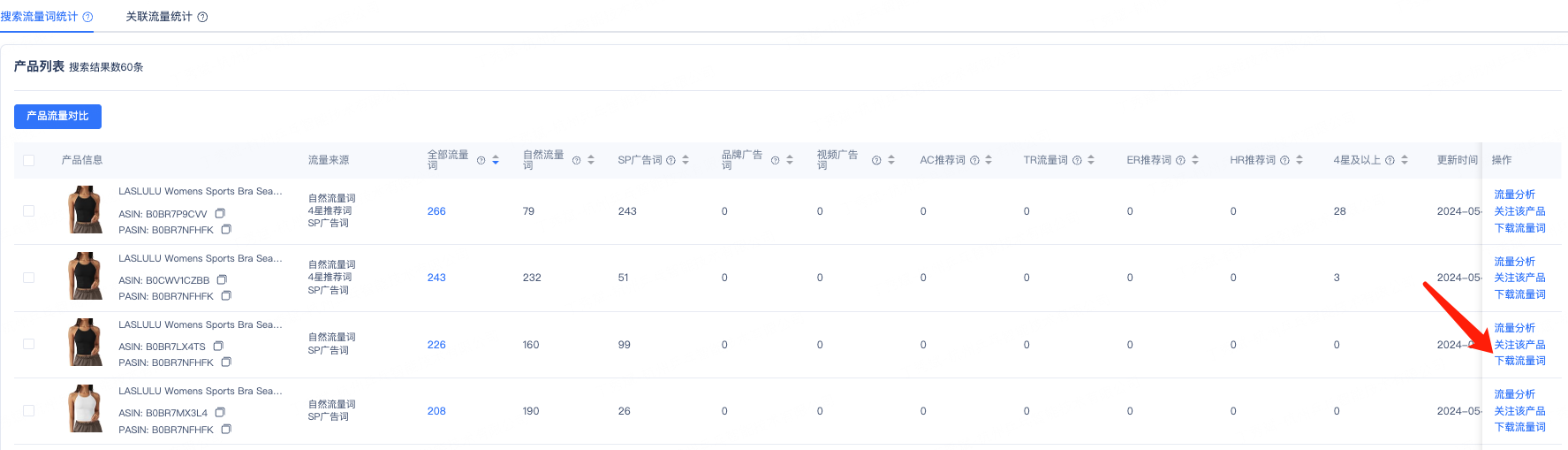This screenshot has width=1568, height=450.
Task: Select checkbox for ASIN B0BR7MX3L4 row
Action: click(29, 411)
